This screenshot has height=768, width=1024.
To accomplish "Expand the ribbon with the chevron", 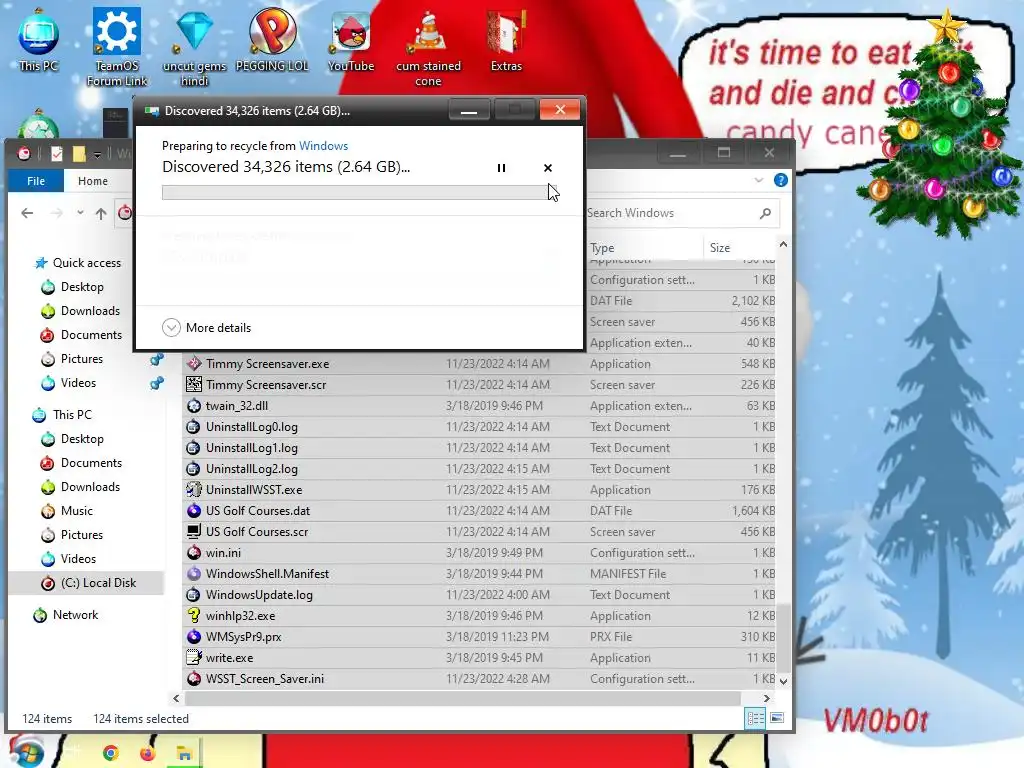I will pos(758,180).
